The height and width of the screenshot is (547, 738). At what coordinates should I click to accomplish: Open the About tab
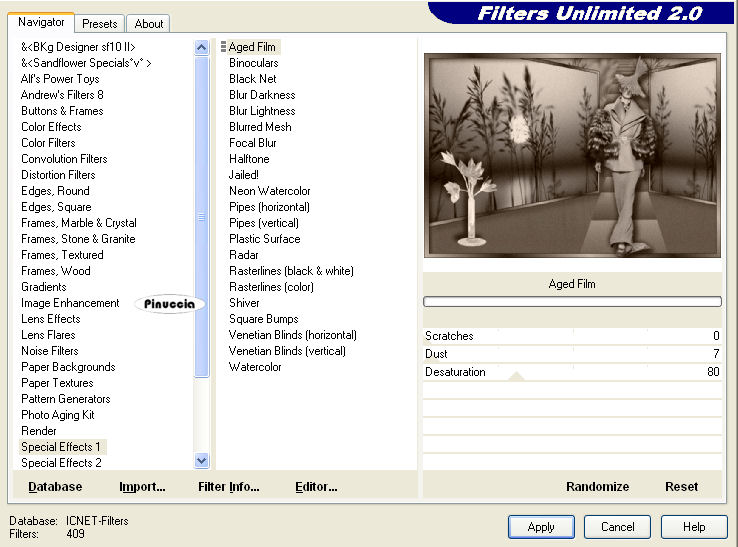click(x=148, y=24)
